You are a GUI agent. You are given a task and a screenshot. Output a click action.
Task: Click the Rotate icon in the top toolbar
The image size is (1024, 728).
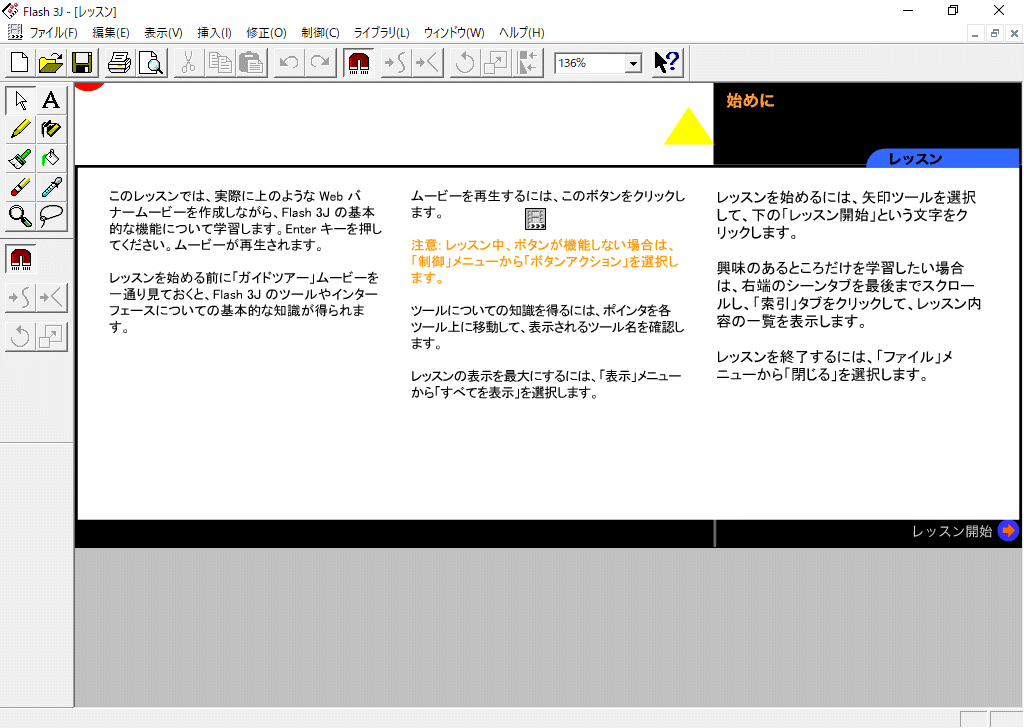[x=465, y=63]
